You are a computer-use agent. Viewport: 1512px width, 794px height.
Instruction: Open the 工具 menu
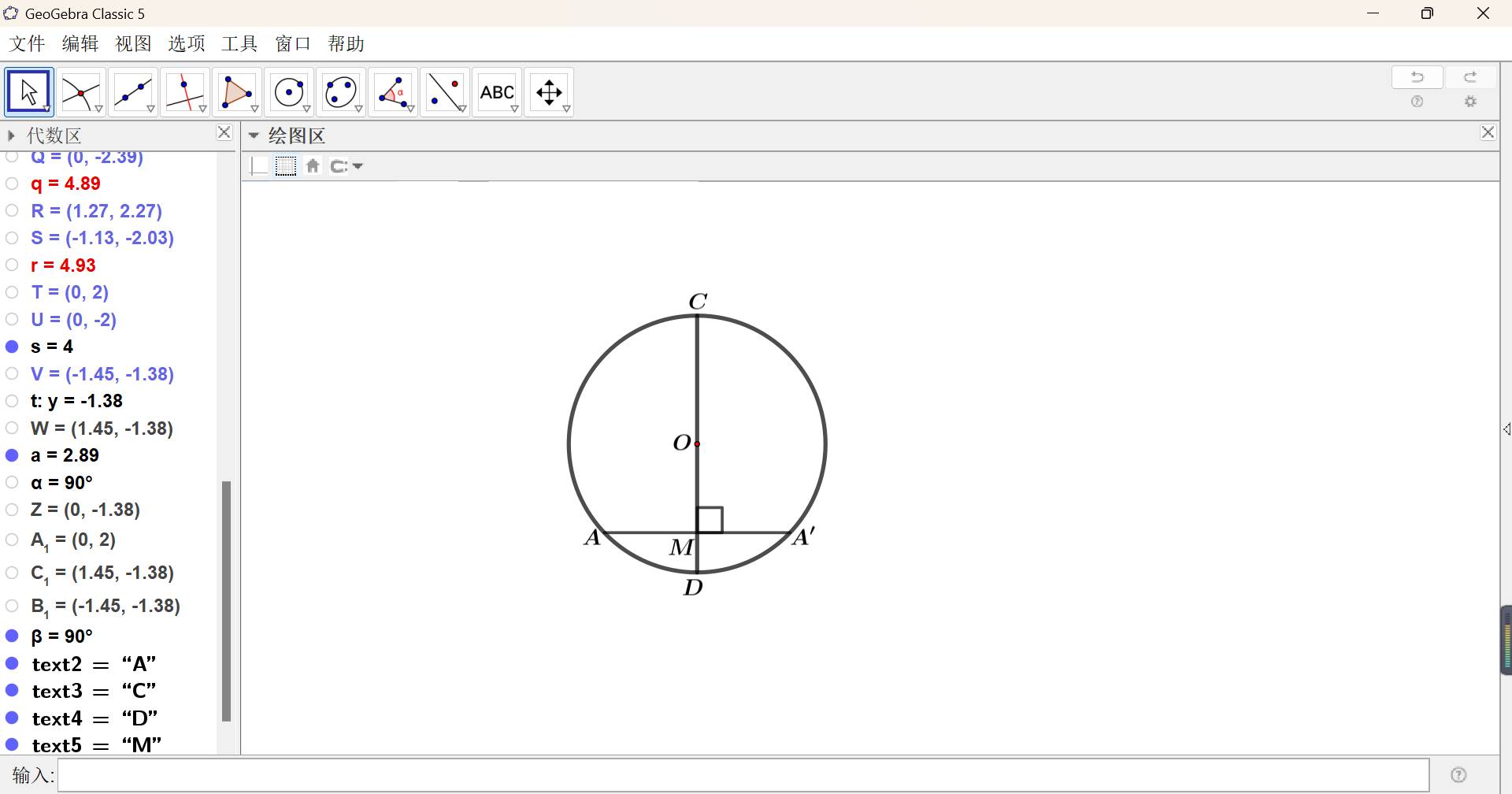point(239,44)
